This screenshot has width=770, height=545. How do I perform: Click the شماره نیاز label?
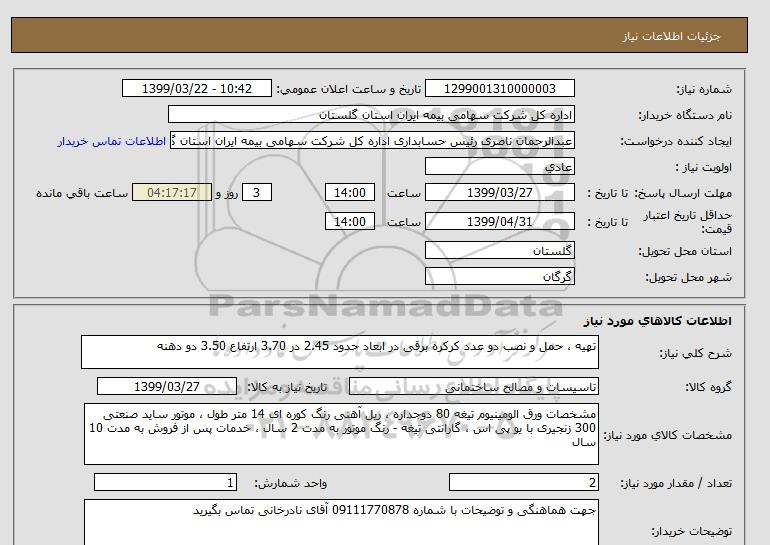point(704,89)
